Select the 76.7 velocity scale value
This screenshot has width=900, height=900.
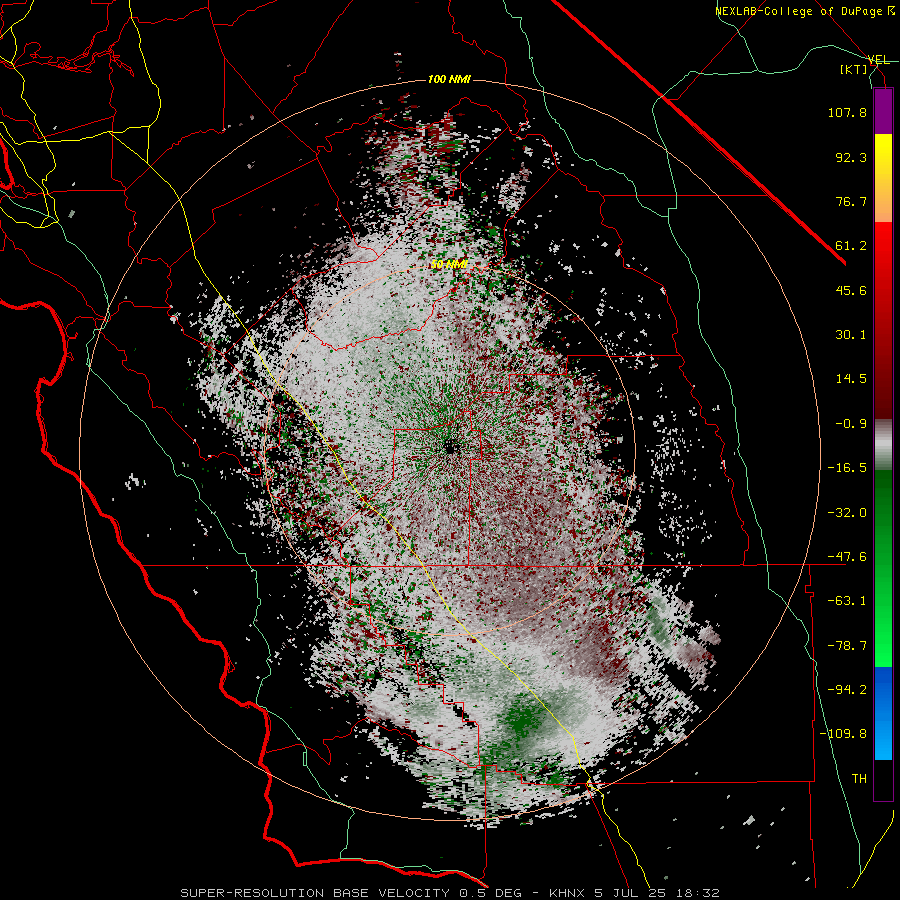point(851,201)
